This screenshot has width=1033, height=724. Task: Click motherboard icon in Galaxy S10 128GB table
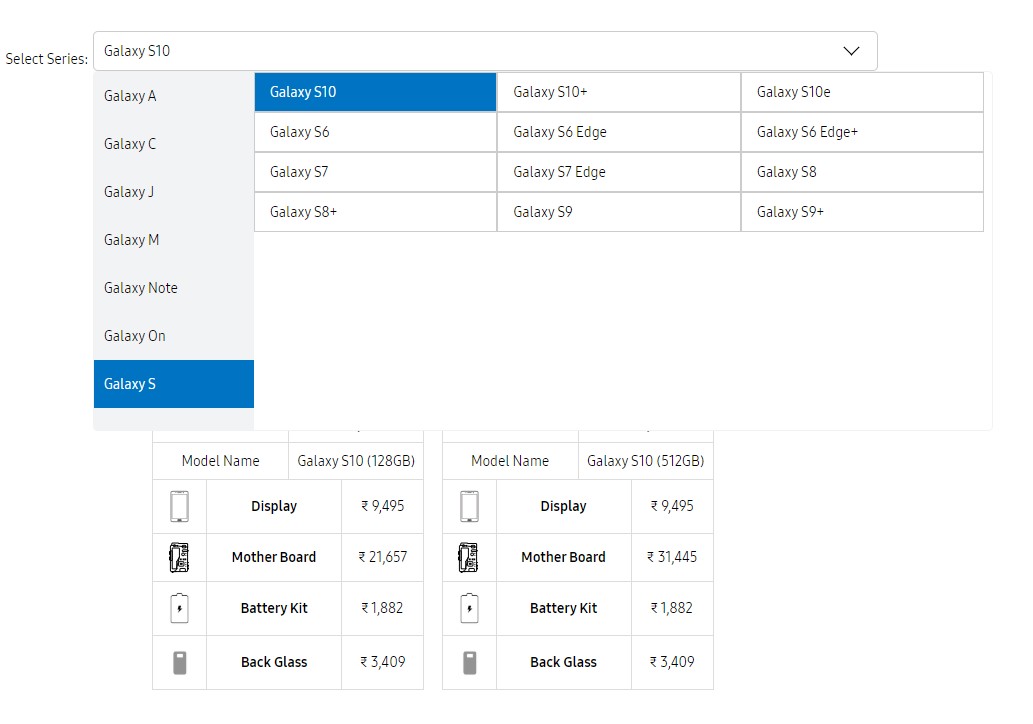(x=179, y=557)
